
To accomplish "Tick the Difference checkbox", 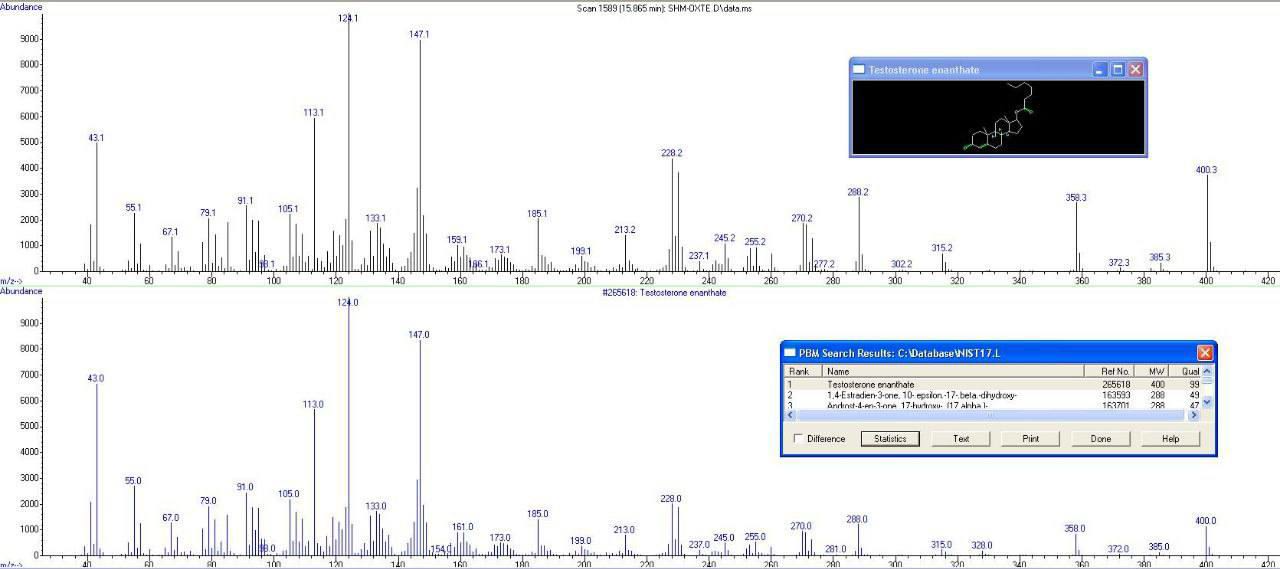I will click(798, 439).
